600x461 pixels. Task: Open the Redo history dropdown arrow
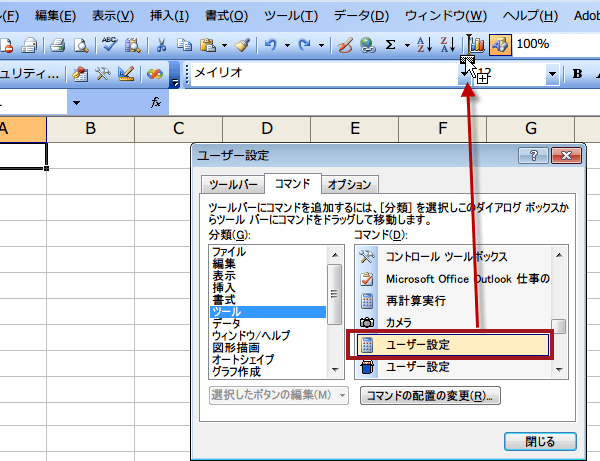[321, 45]
